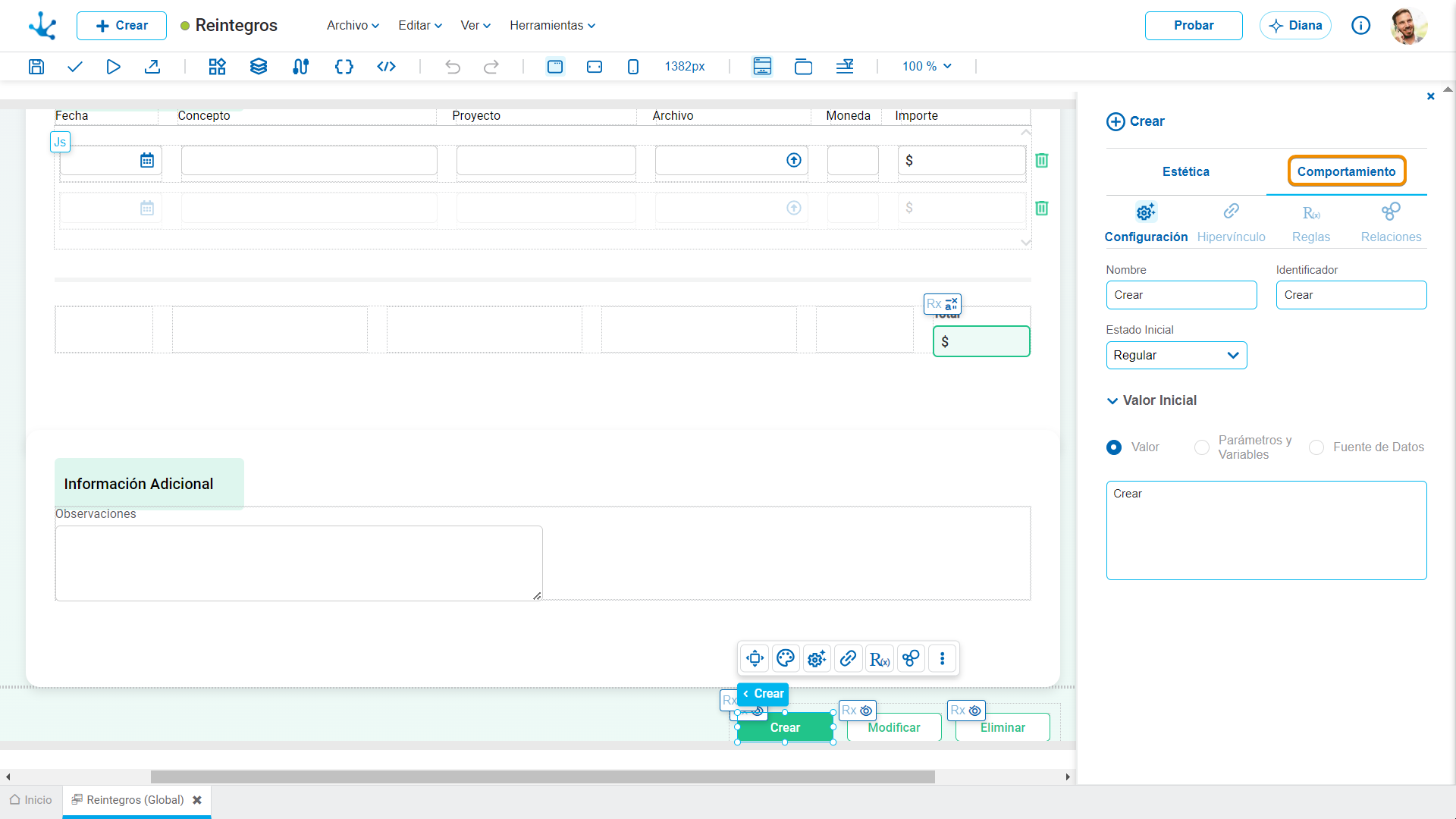Click the play icon in the toolbar
1456x819 pixels.
coord(113,67)
